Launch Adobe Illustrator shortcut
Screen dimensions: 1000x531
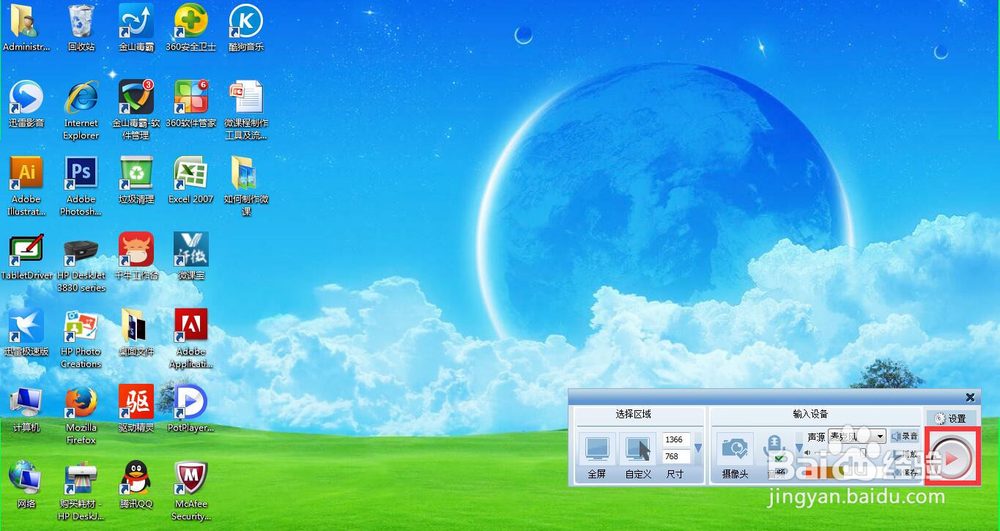26,185
